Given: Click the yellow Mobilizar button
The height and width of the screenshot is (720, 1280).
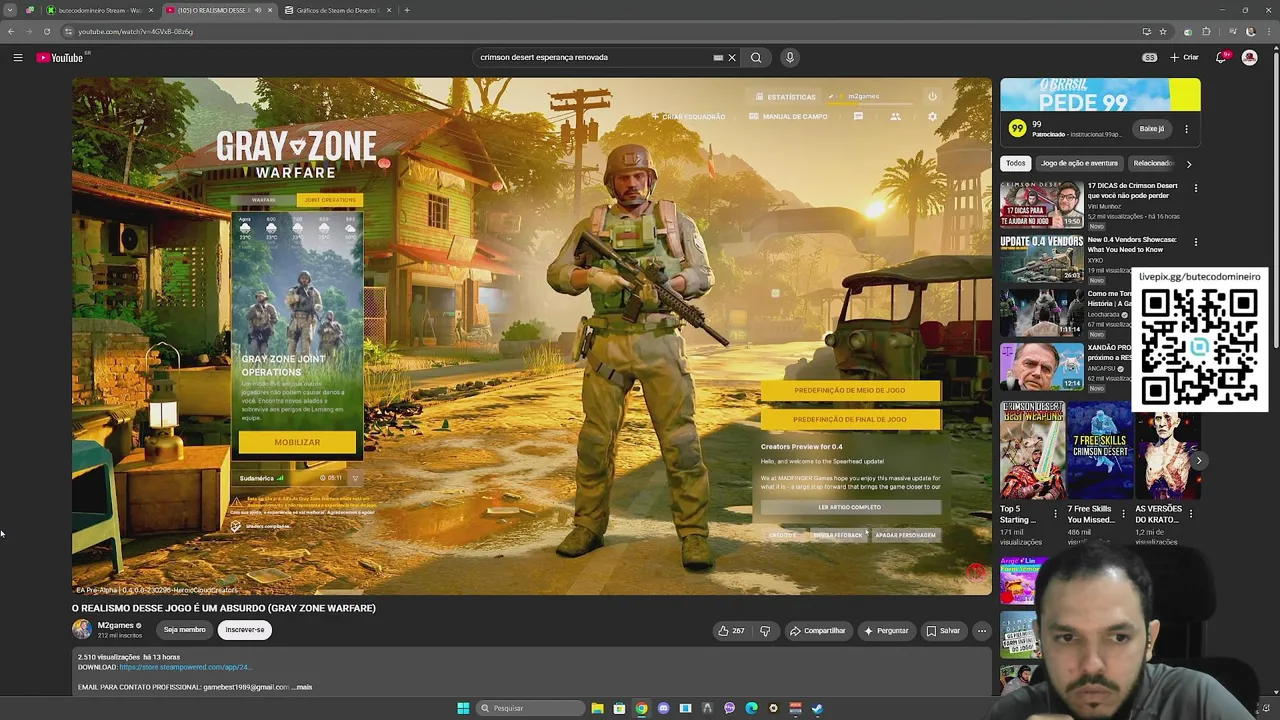Looking at the screenshot, I should 297,442.
